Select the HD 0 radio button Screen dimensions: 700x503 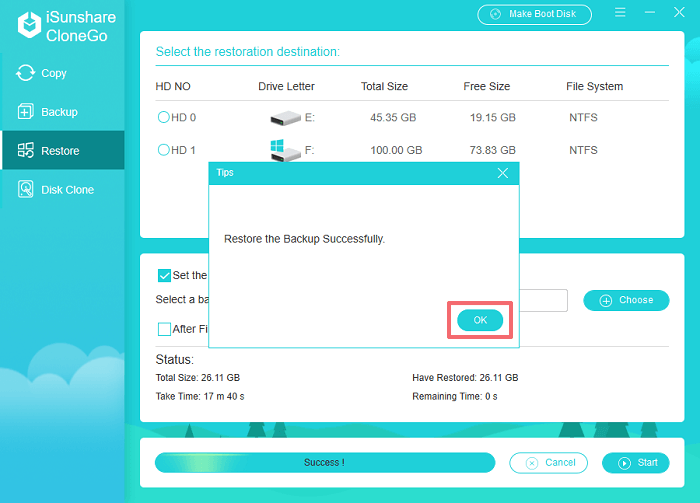pyautogui.click(x=164, y=117)
